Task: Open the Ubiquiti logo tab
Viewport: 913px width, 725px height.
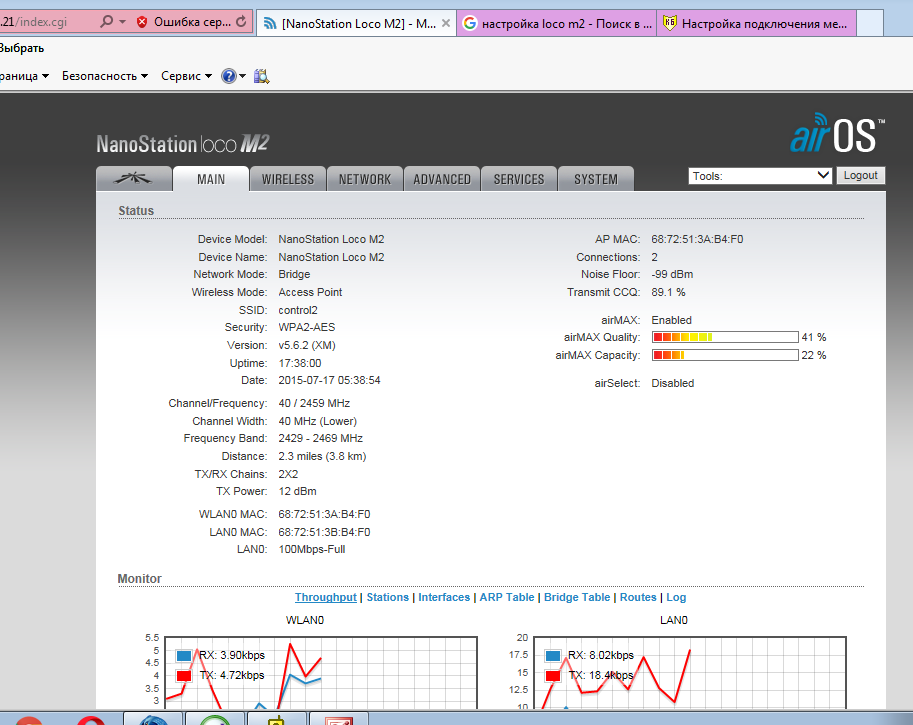Action: [x=134, y=178]
